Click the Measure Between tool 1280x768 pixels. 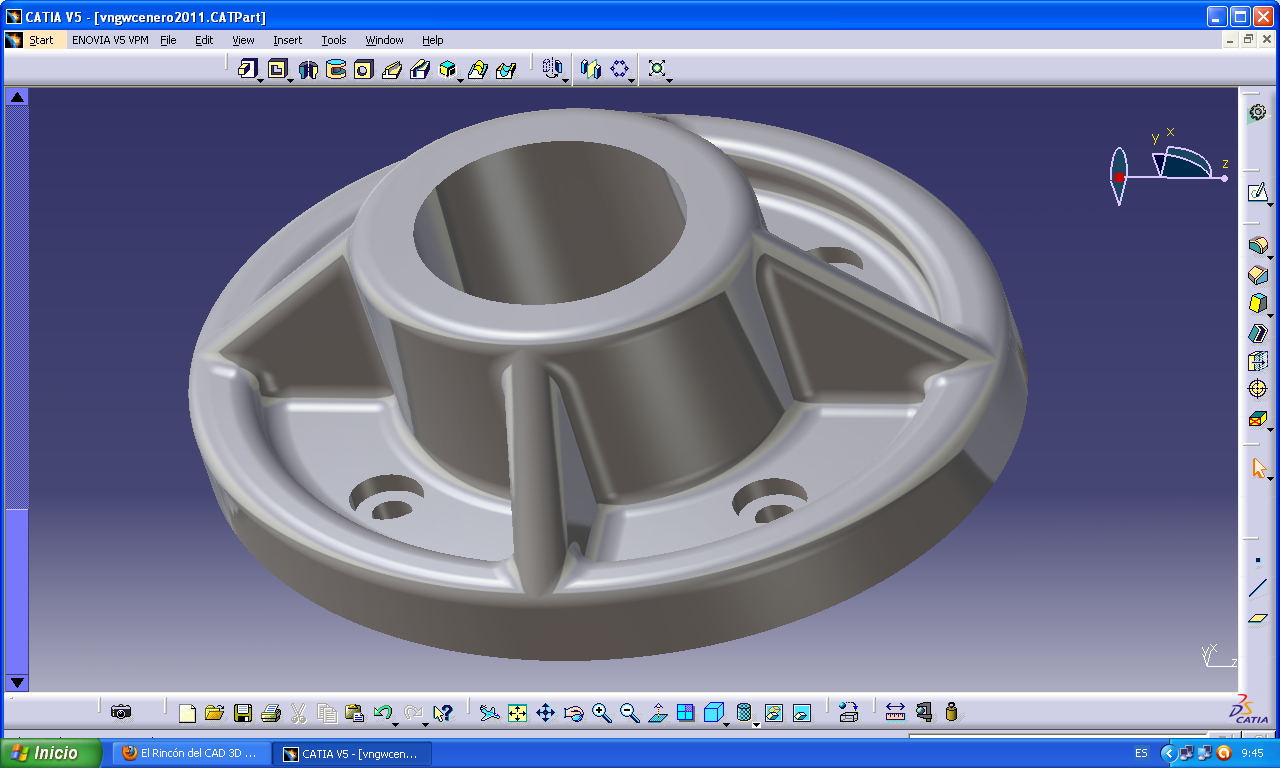coord(895,712)
